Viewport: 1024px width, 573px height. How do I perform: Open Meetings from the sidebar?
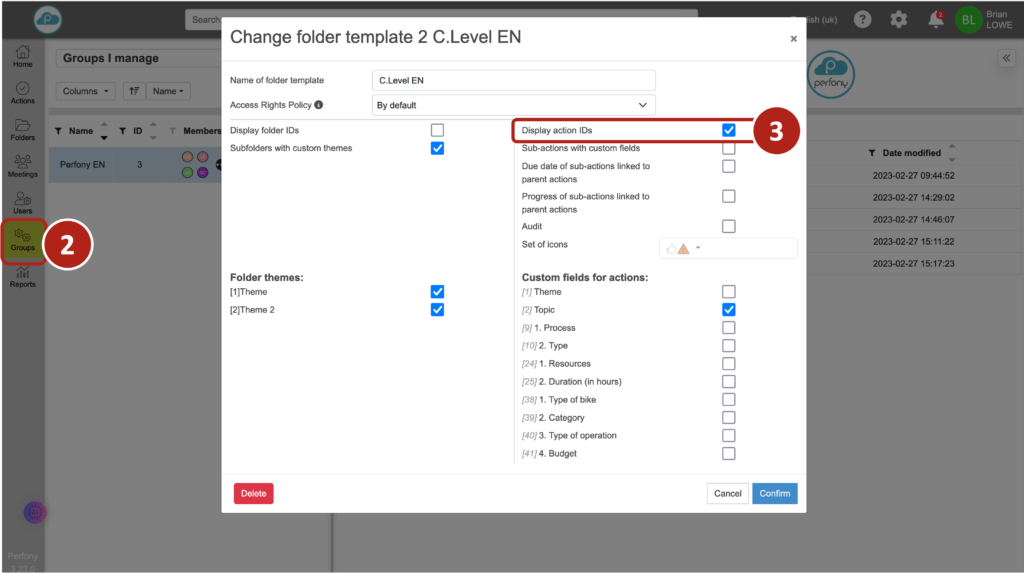tap(22, 166)
